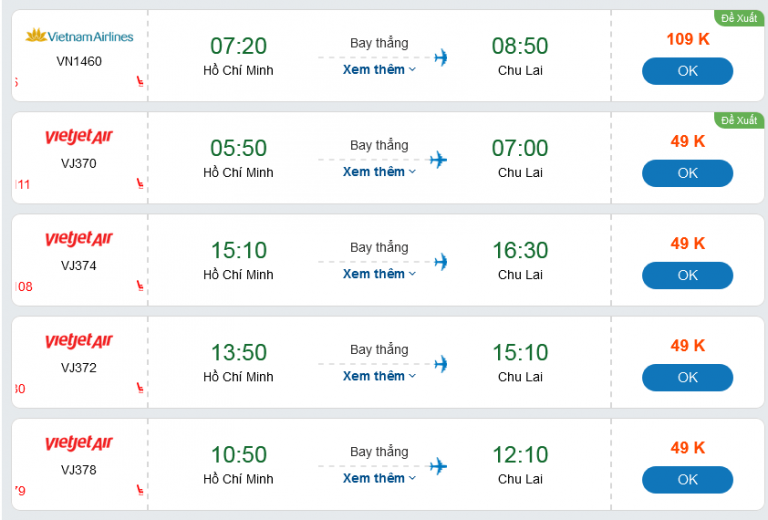Open "Xem thêm" details for flight VJ378
This screenshot has height=520, width=768.
tap(379, 478)
